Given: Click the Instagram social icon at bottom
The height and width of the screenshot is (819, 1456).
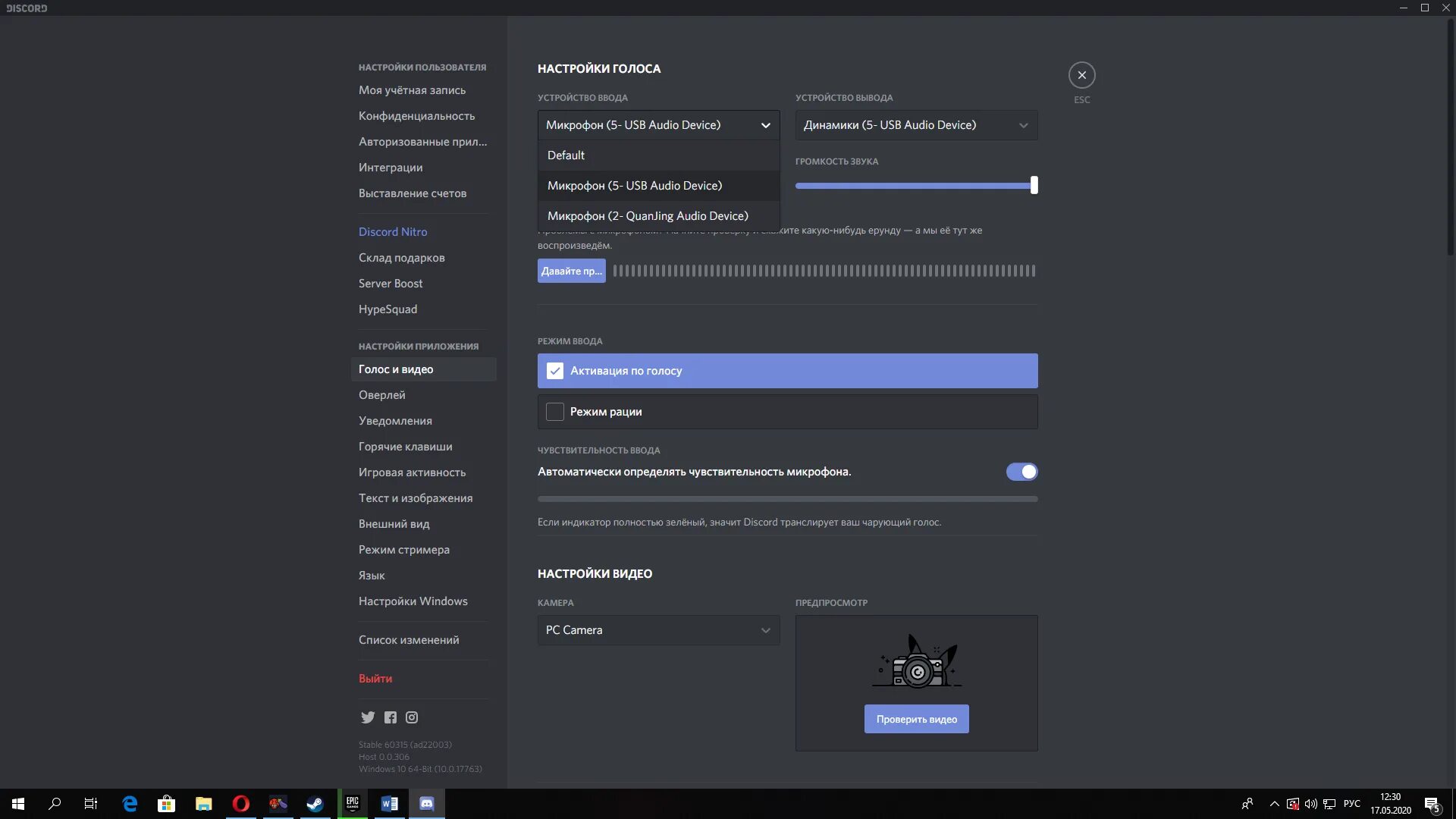Looking at the screenshot, I should coord(411,717).
